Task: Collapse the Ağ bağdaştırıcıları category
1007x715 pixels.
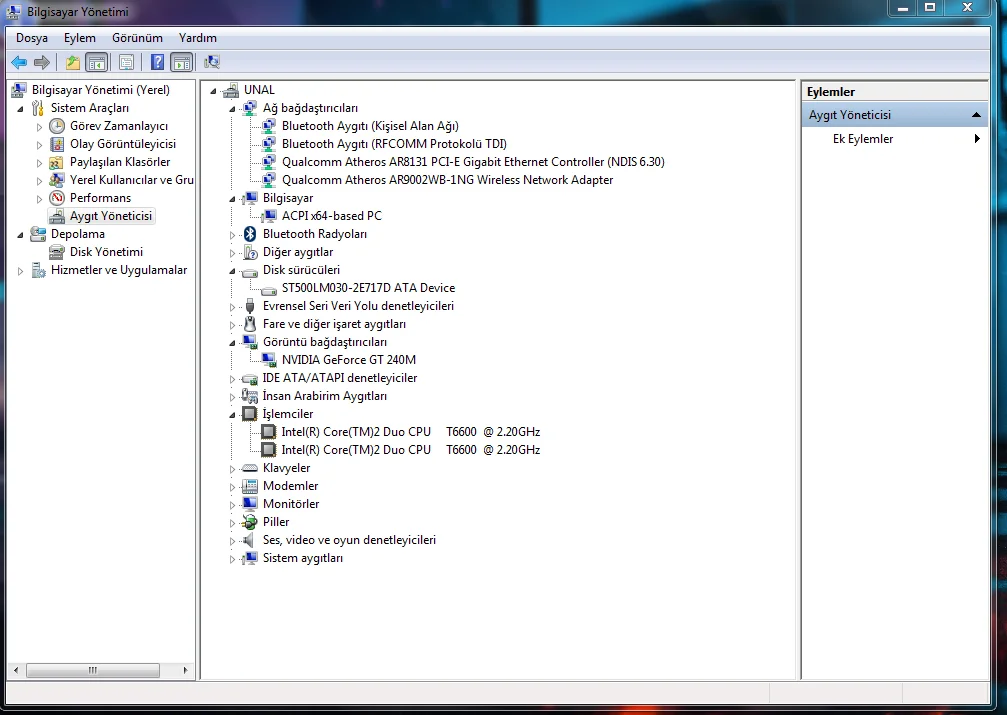Action: [232, 107]
